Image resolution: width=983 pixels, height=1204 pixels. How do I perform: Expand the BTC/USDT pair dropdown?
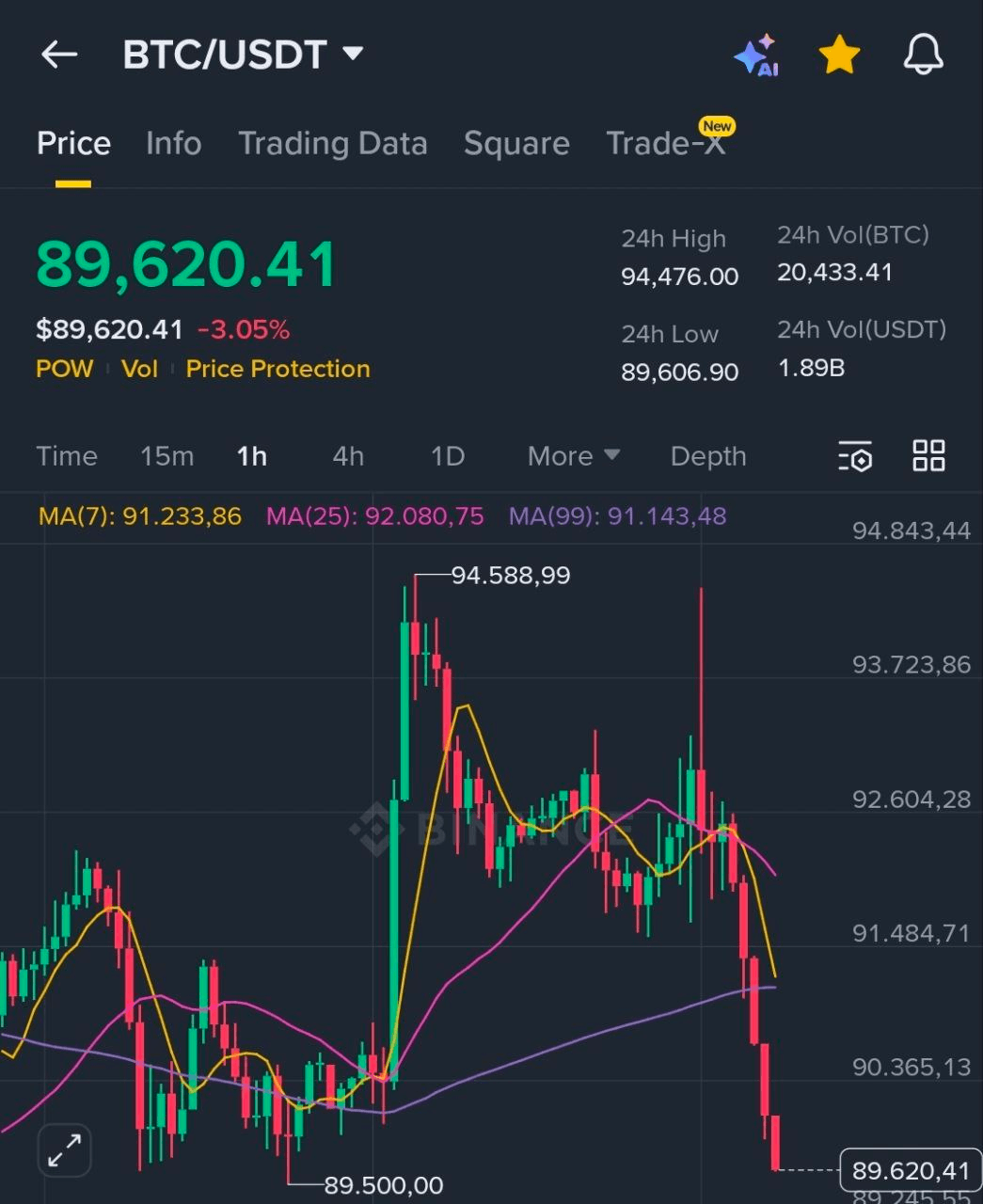pos(353,54)
